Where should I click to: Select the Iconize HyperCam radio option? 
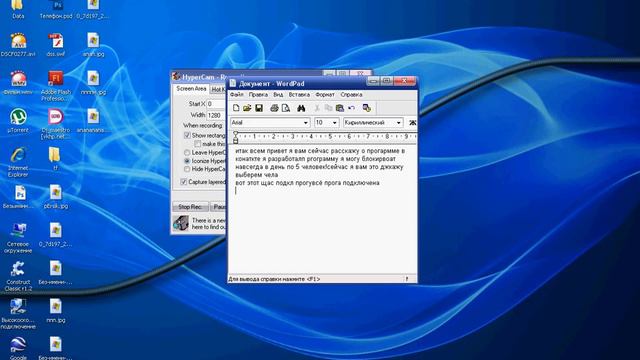tap(187, 161)
